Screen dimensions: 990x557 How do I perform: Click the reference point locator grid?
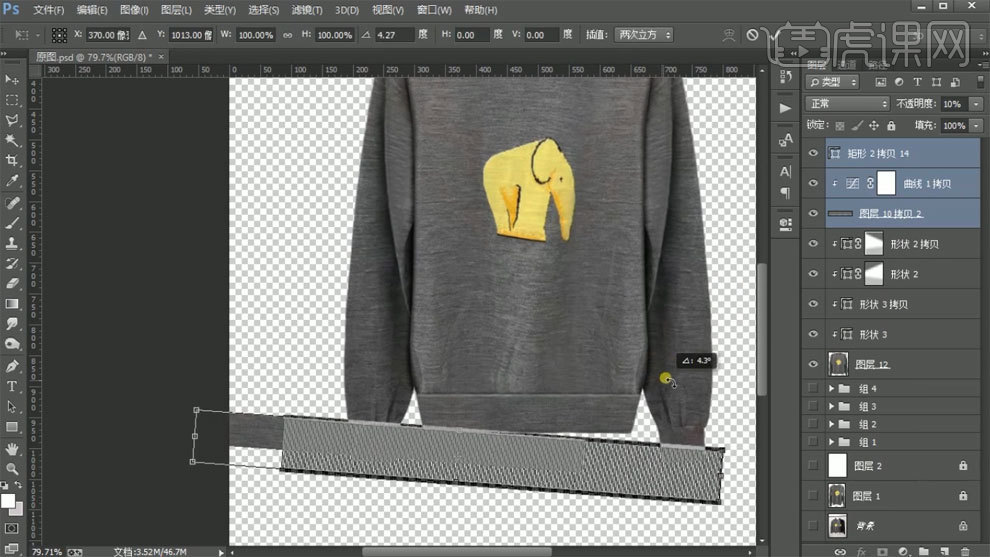click(x=59, y=35)
